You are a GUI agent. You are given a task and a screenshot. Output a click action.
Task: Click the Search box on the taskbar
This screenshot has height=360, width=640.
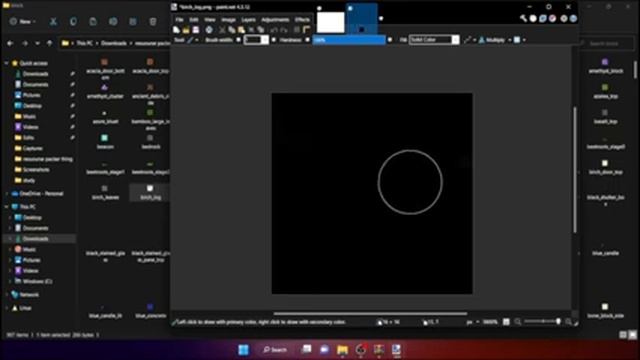(275, 350)
